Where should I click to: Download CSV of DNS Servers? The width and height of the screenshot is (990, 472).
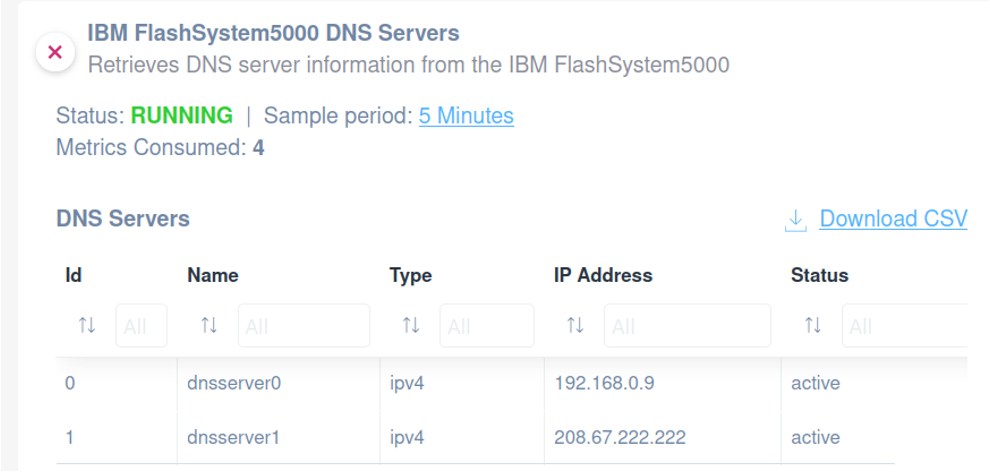pos(893,219)
